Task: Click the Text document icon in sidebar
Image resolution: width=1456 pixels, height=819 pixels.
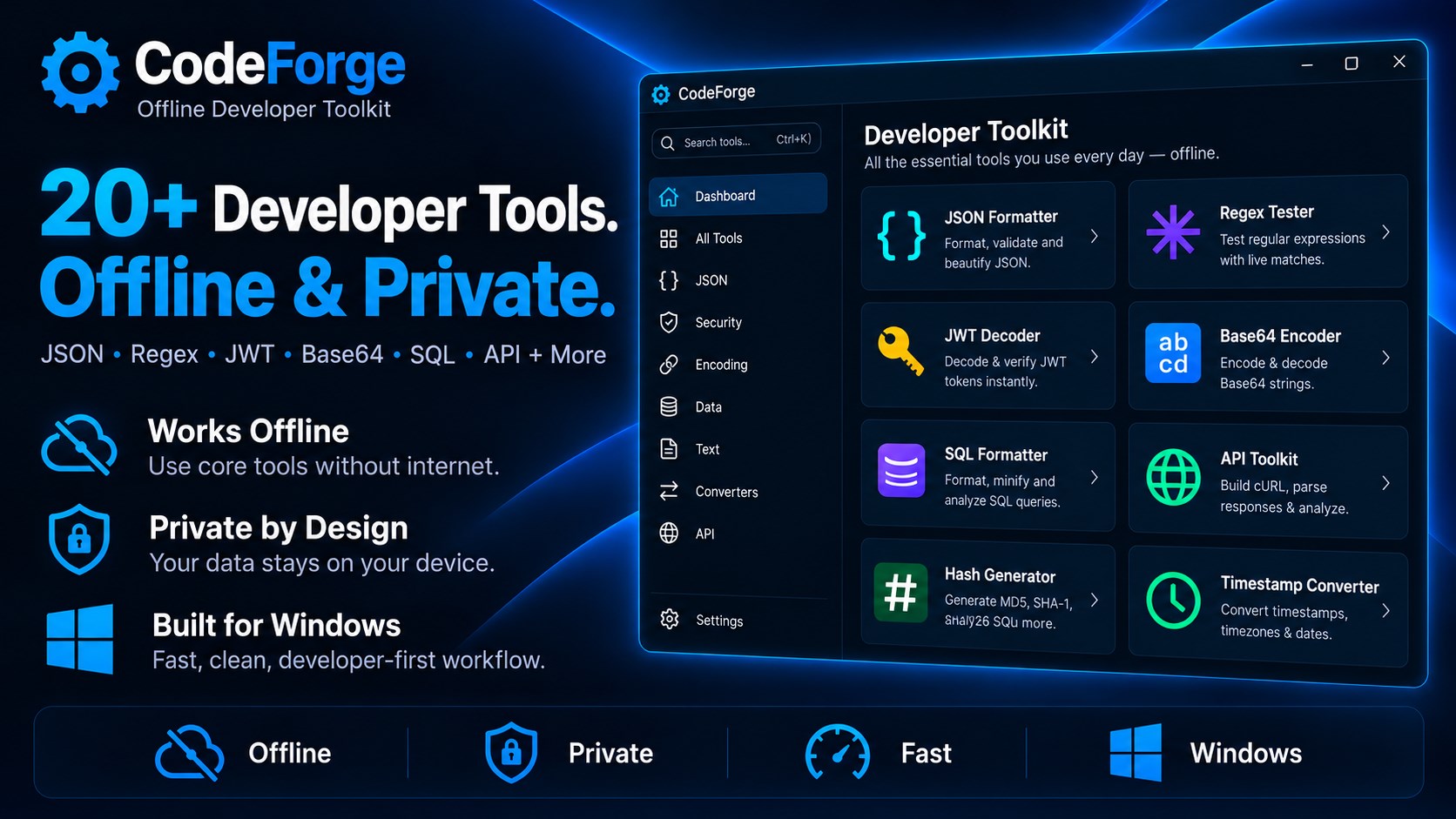Action: (x=669, y=449)
